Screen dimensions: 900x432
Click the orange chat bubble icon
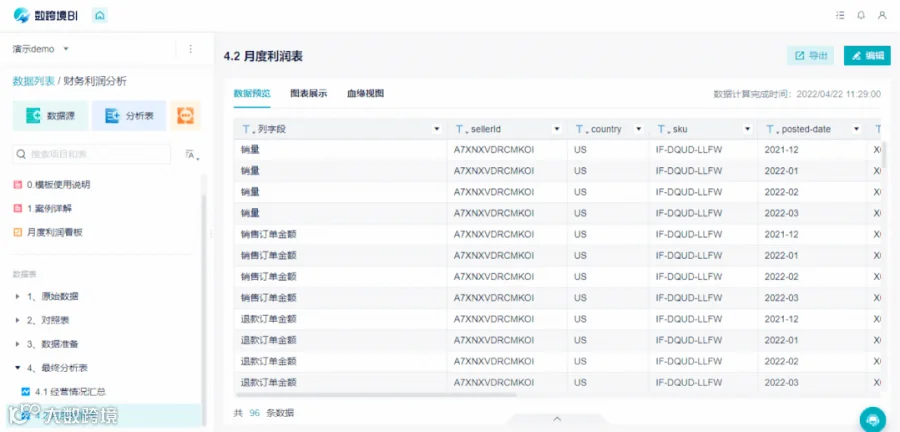(186, 116)
